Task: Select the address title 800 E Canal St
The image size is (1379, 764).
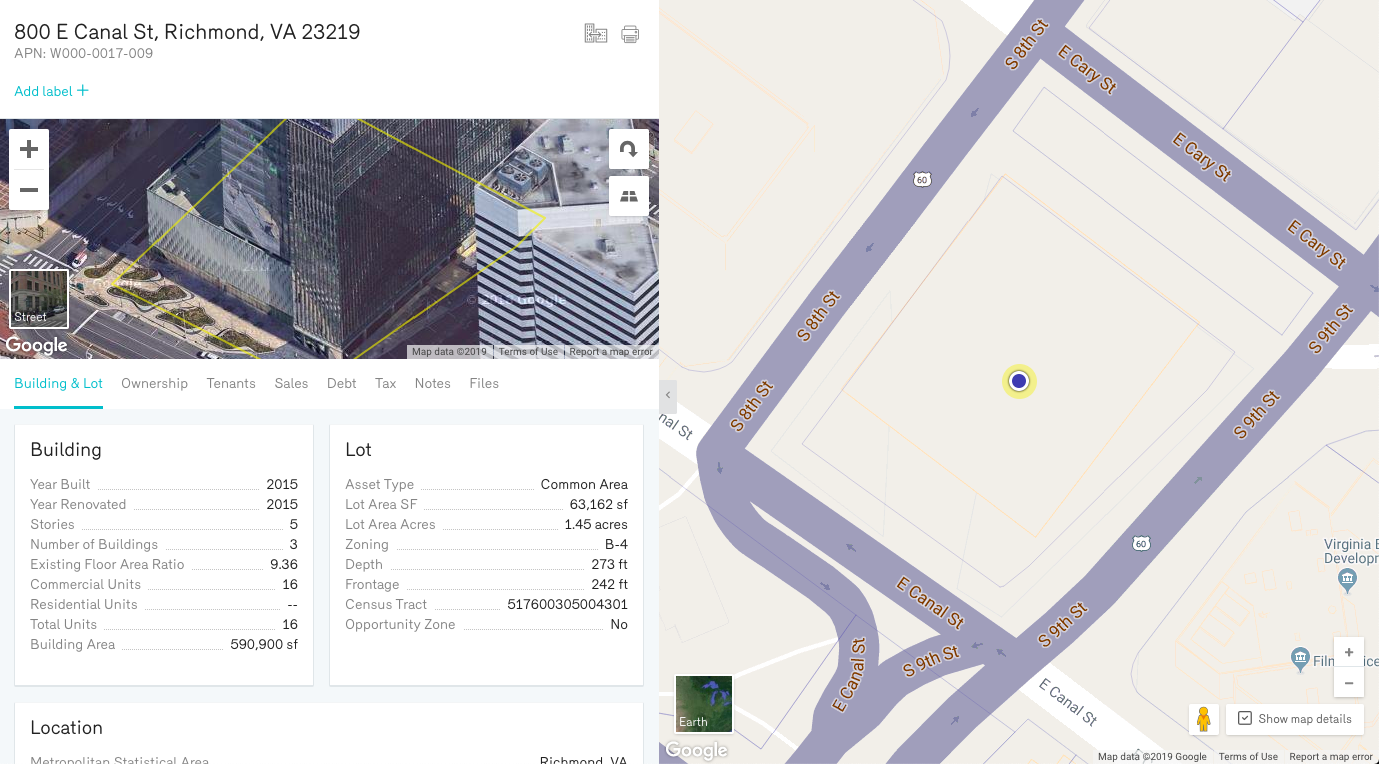Action: 187,32
